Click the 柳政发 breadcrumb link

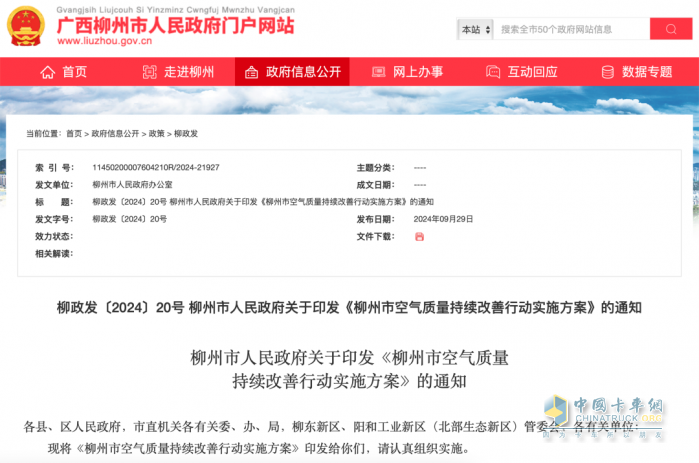(186, 133)
